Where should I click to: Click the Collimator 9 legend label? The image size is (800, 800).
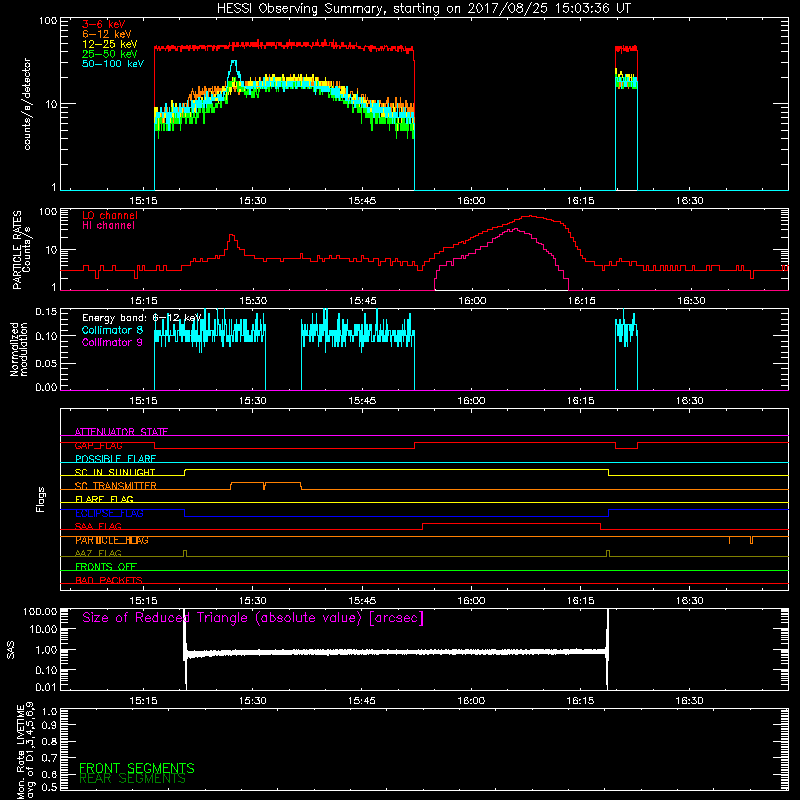pyautogui.click(x=112, y=342)
